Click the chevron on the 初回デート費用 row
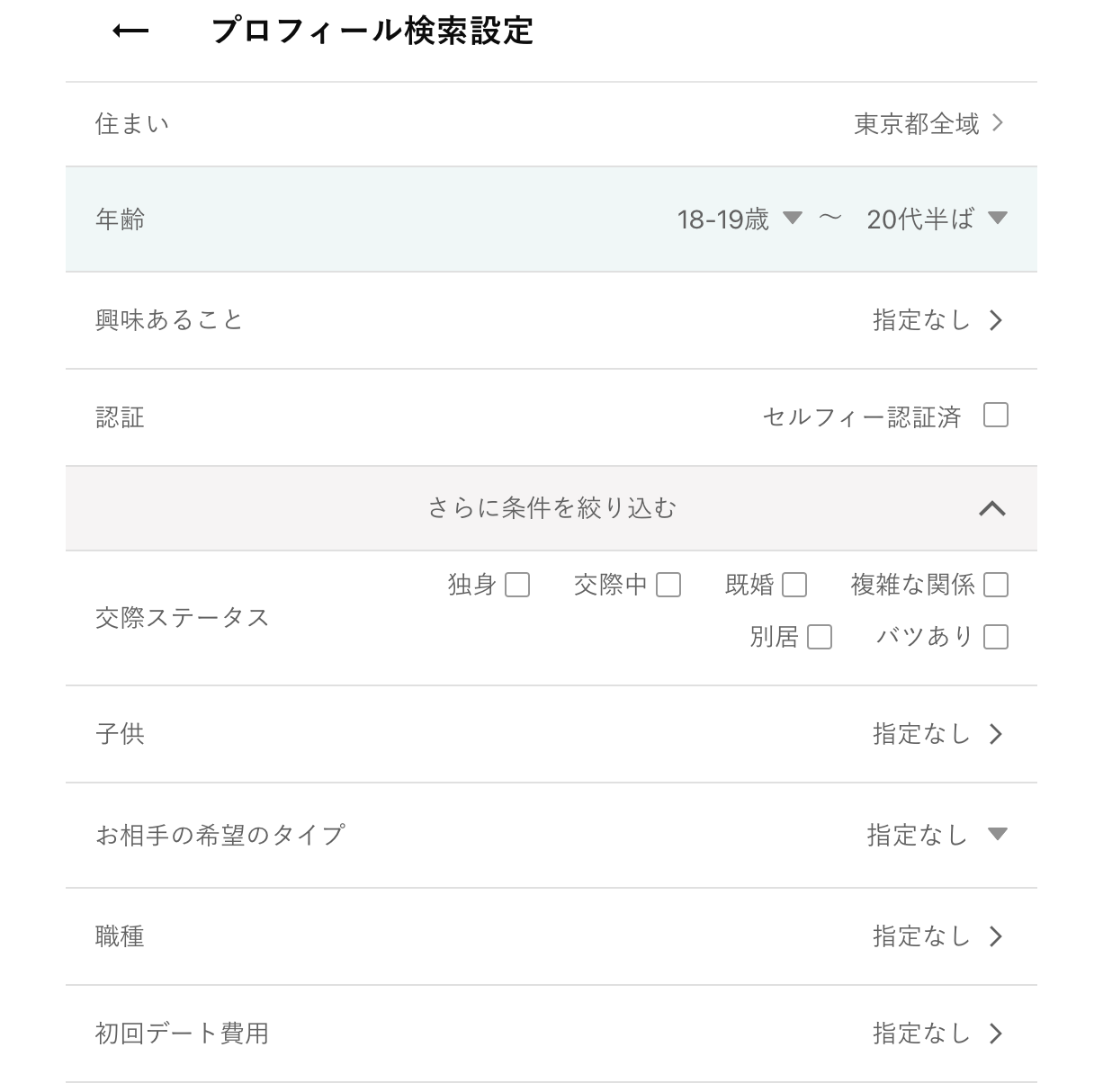The image size is (1094, 1092). (x=997, y=1034)
